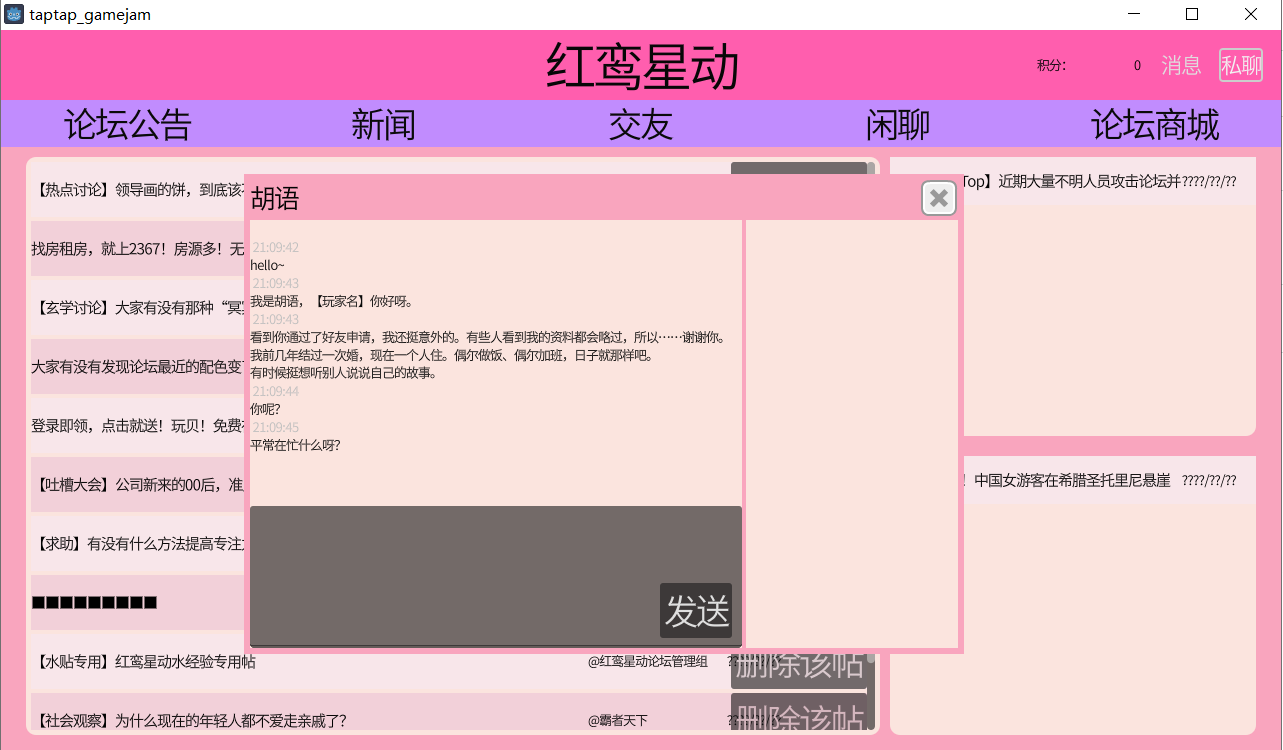Click the blacked-out censored post
Image resolution: width=1283 pixels, height=750 pixels.
[x=96, y=602]
